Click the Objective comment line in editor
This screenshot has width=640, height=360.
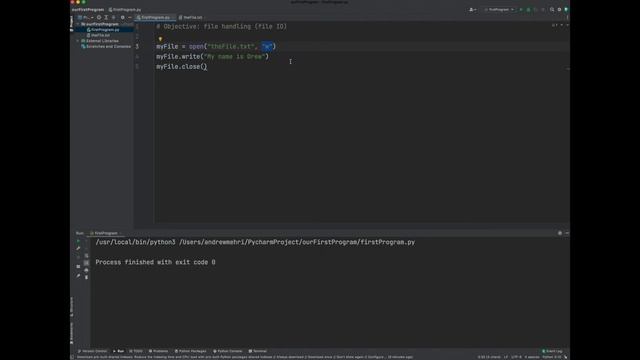222,27
